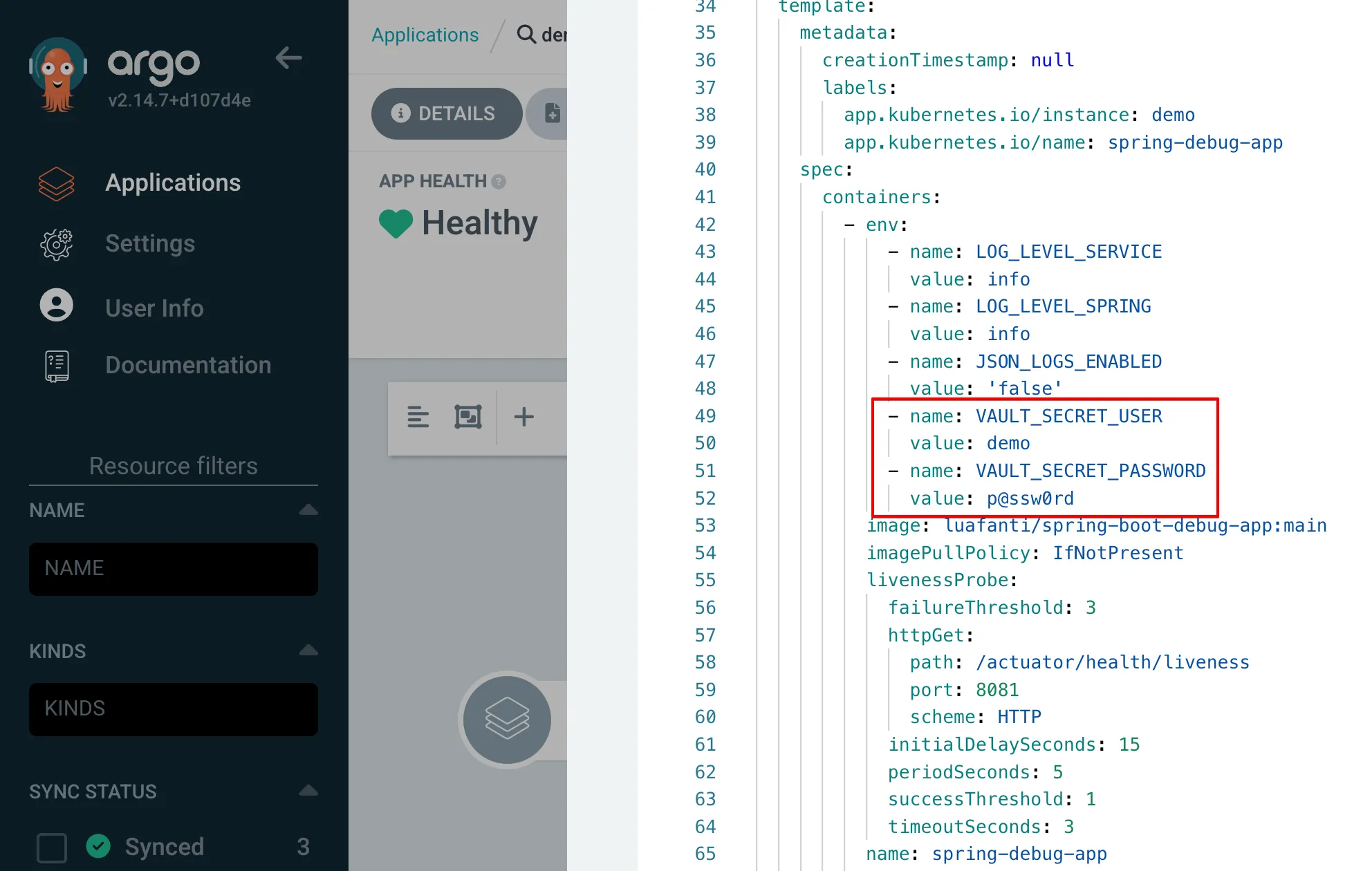Click the image luafanti/spring-boot-debug-app:main value
The height and width of the screenshot is (871, 1372).
tap(1135, 525)
